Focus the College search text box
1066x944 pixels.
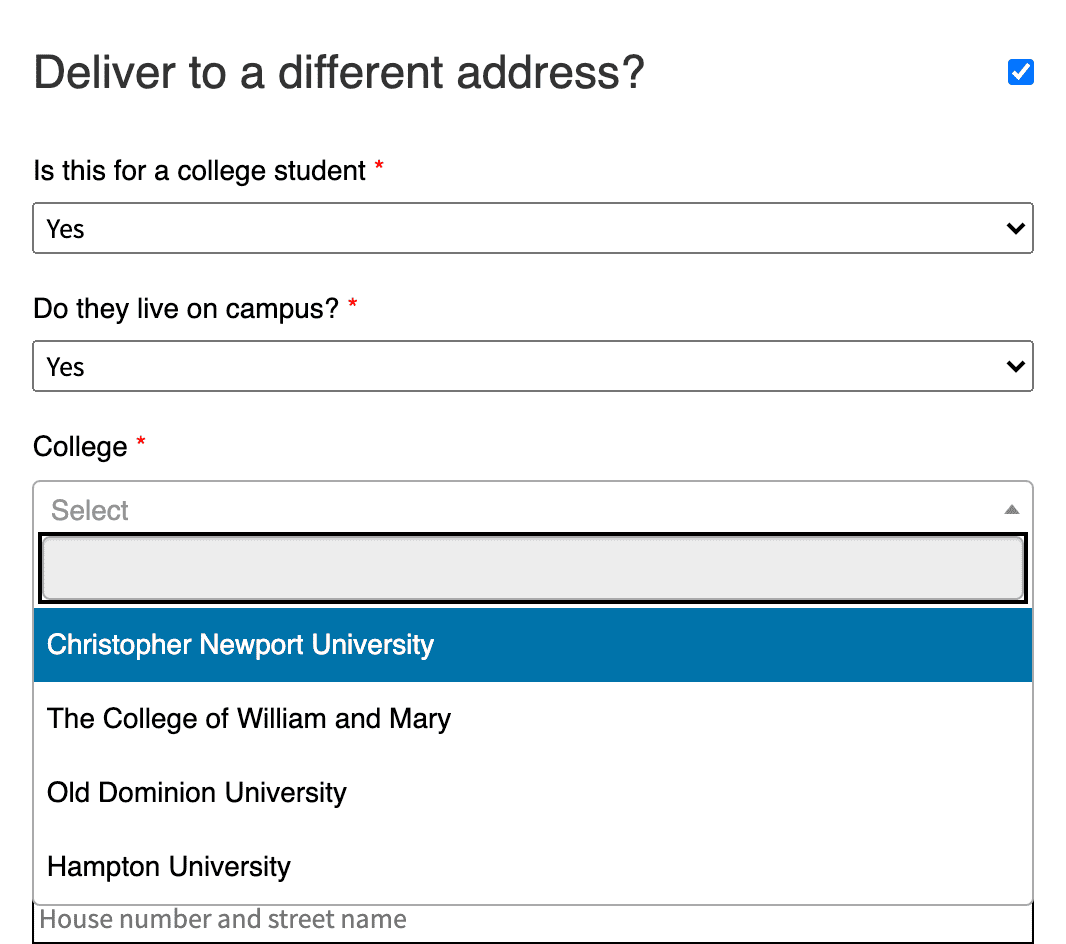coord(533,568)
